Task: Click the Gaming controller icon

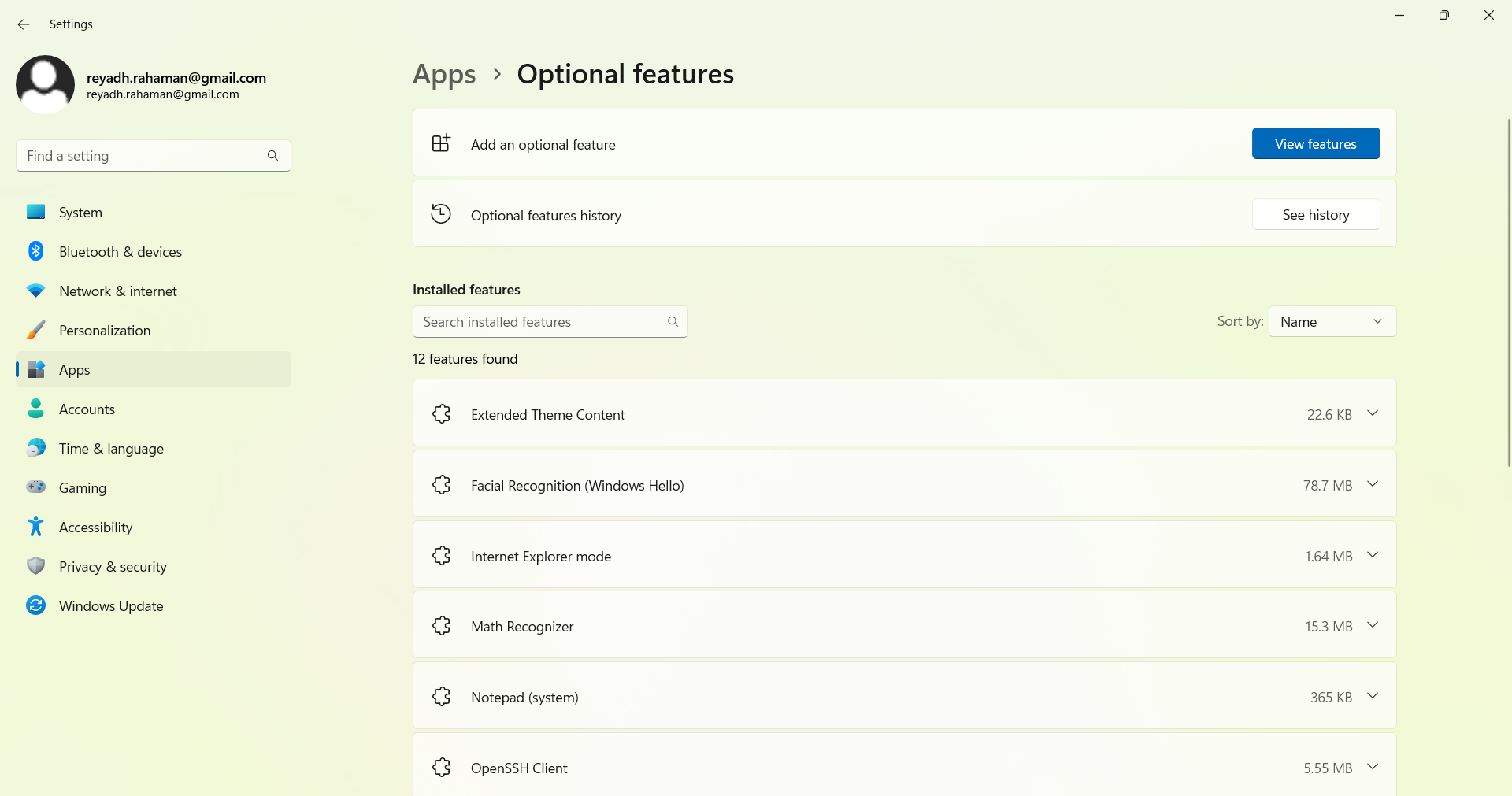Action: pos(35,487)
